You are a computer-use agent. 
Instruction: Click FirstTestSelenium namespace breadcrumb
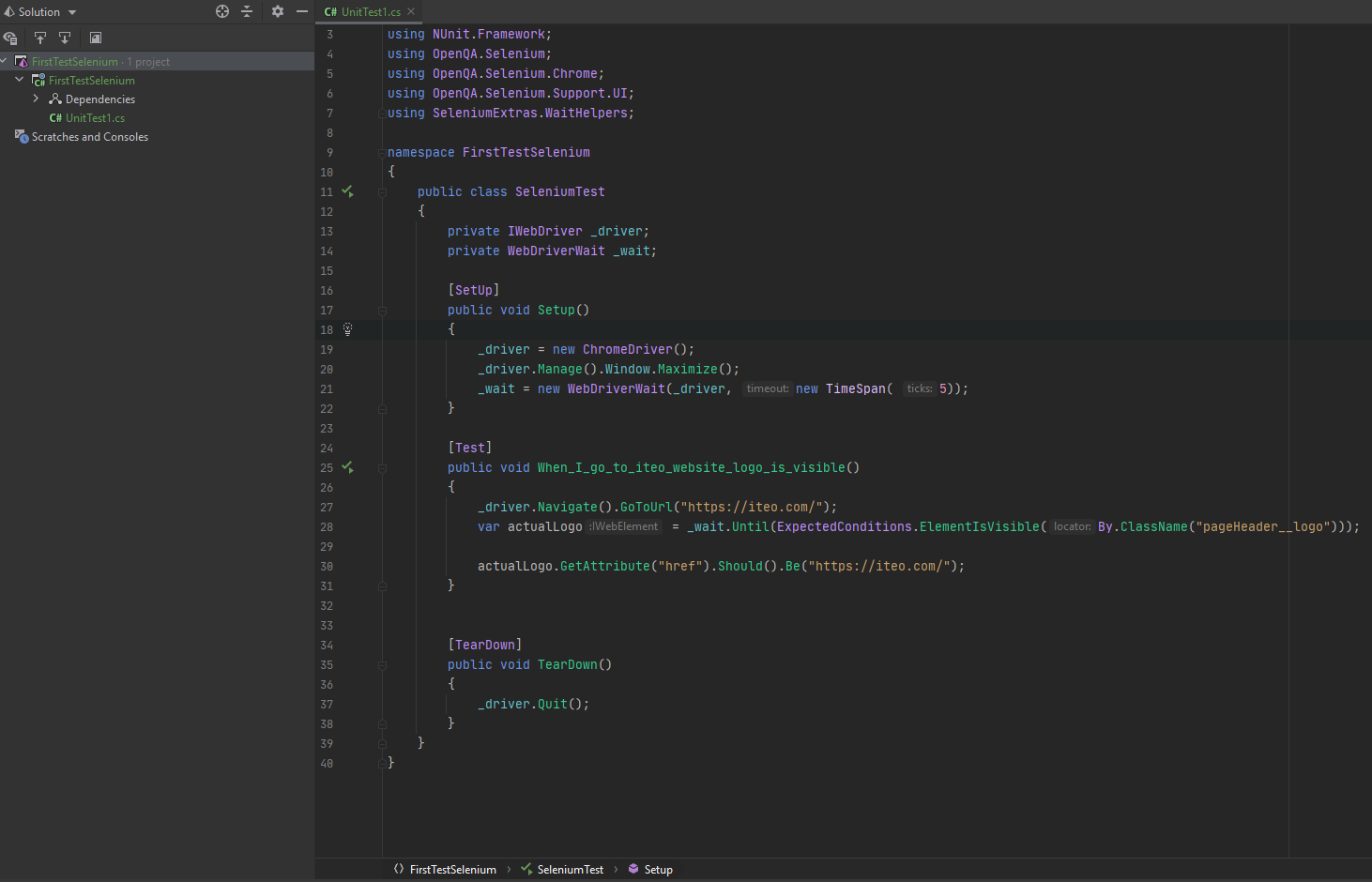(x=452, y=870)
